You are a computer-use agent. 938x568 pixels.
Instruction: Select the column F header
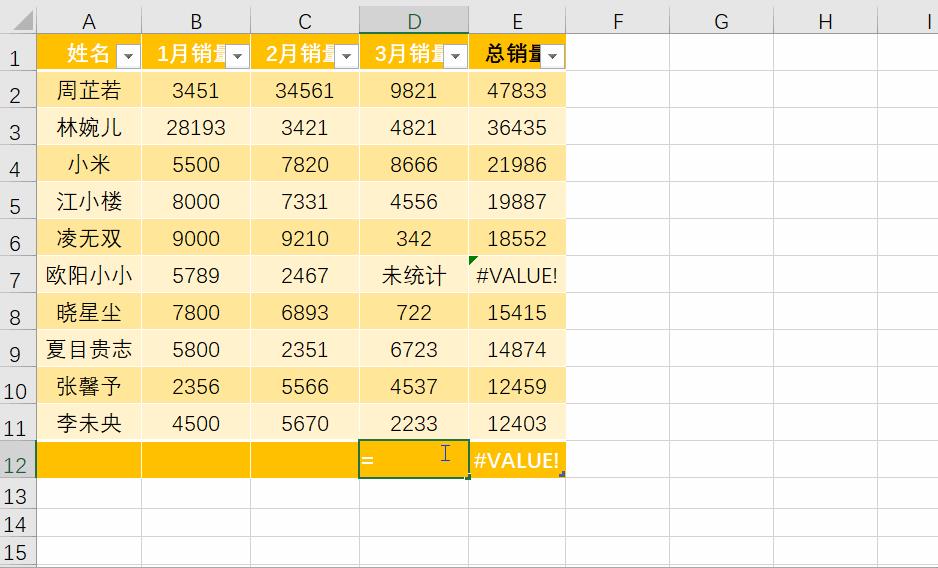617,21
